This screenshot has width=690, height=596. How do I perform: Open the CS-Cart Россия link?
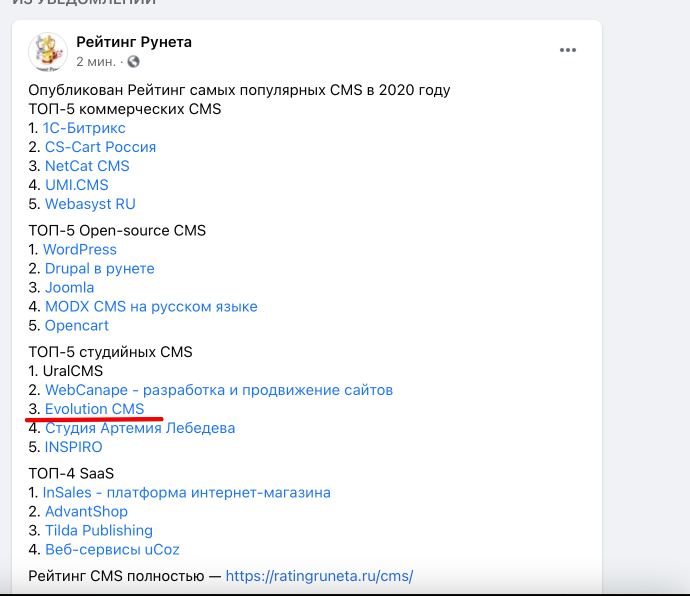100,147
